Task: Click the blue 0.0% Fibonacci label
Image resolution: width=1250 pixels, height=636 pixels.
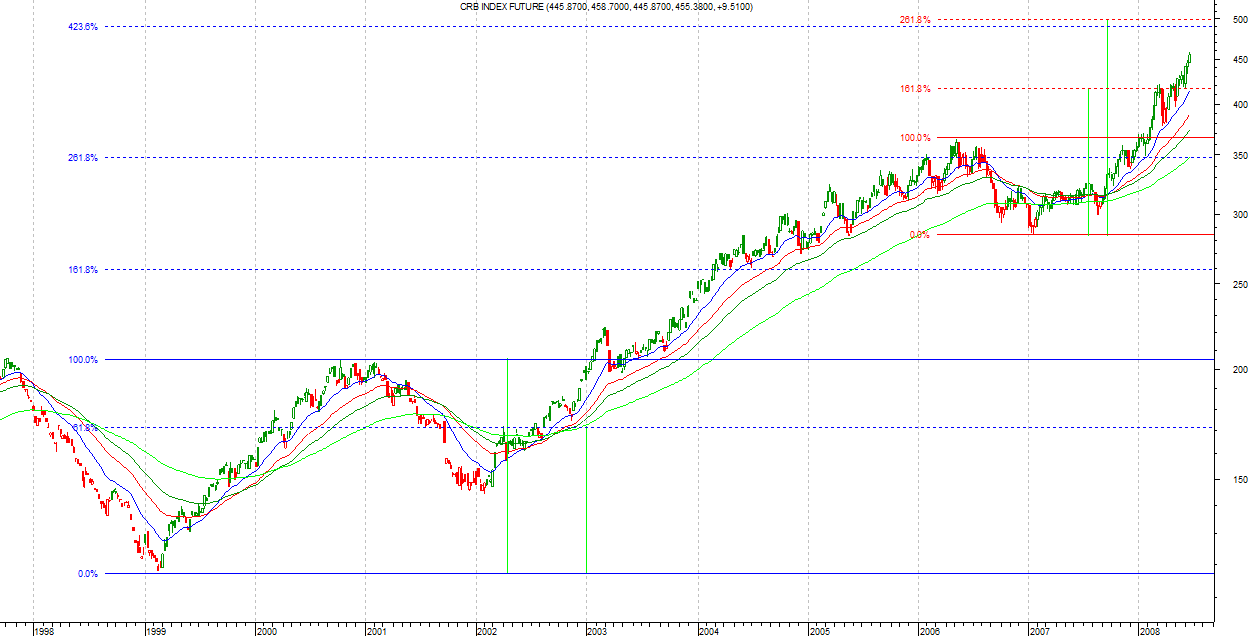Action: (87, 573)
